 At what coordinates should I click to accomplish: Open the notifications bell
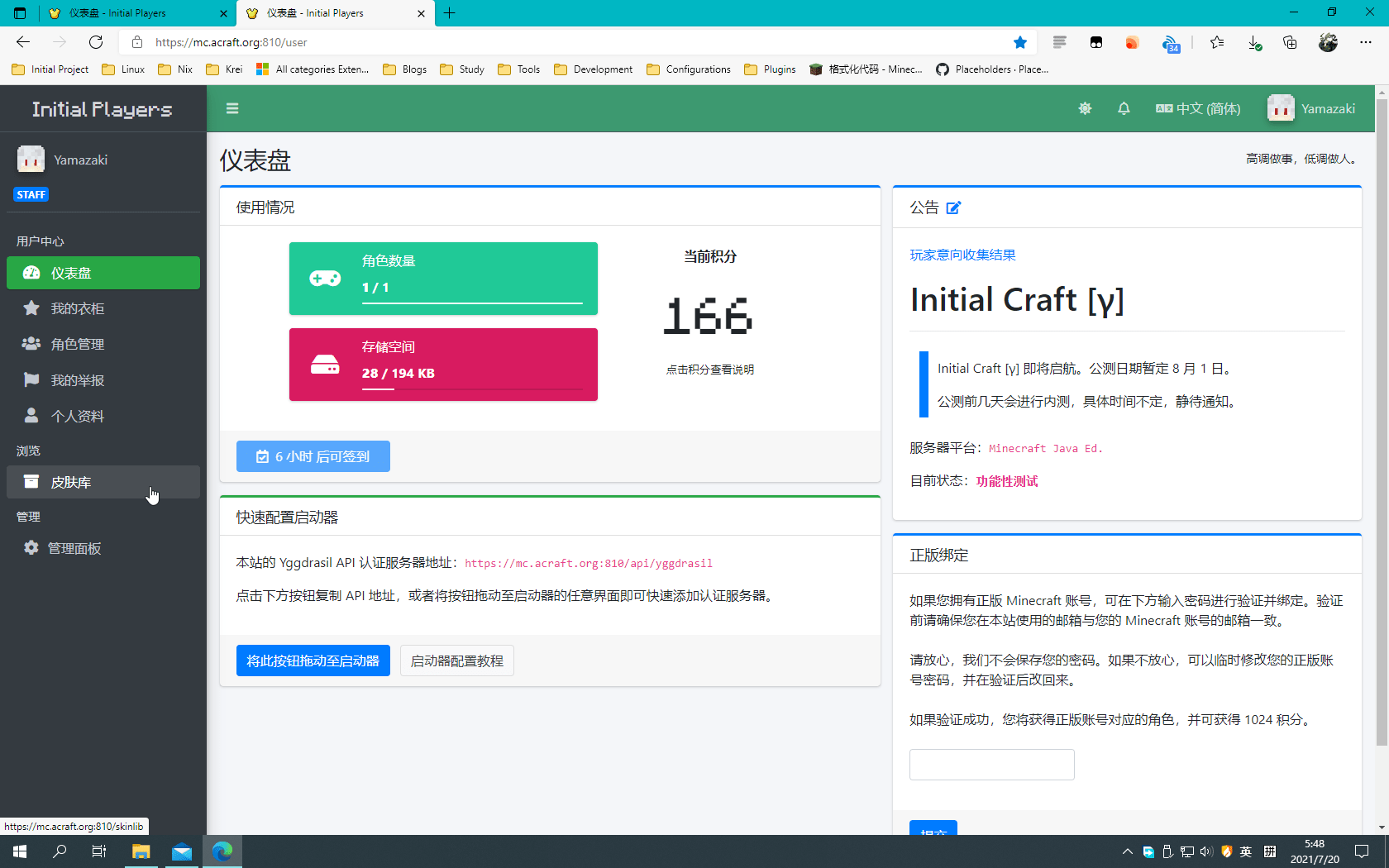(x=1124, y=108)
